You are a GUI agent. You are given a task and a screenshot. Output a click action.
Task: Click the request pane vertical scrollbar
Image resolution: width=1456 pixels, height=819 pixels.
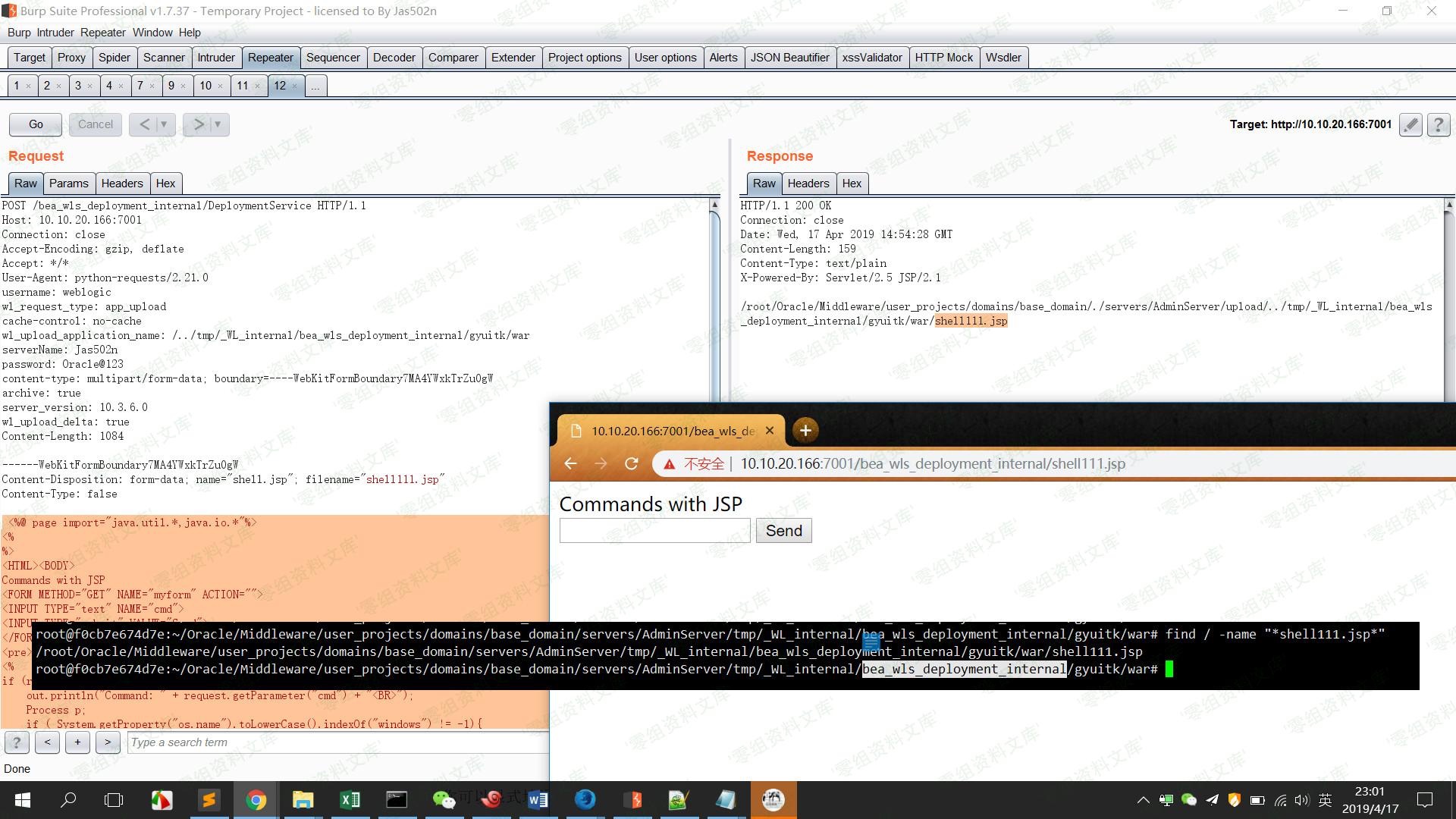pos(714,303)
